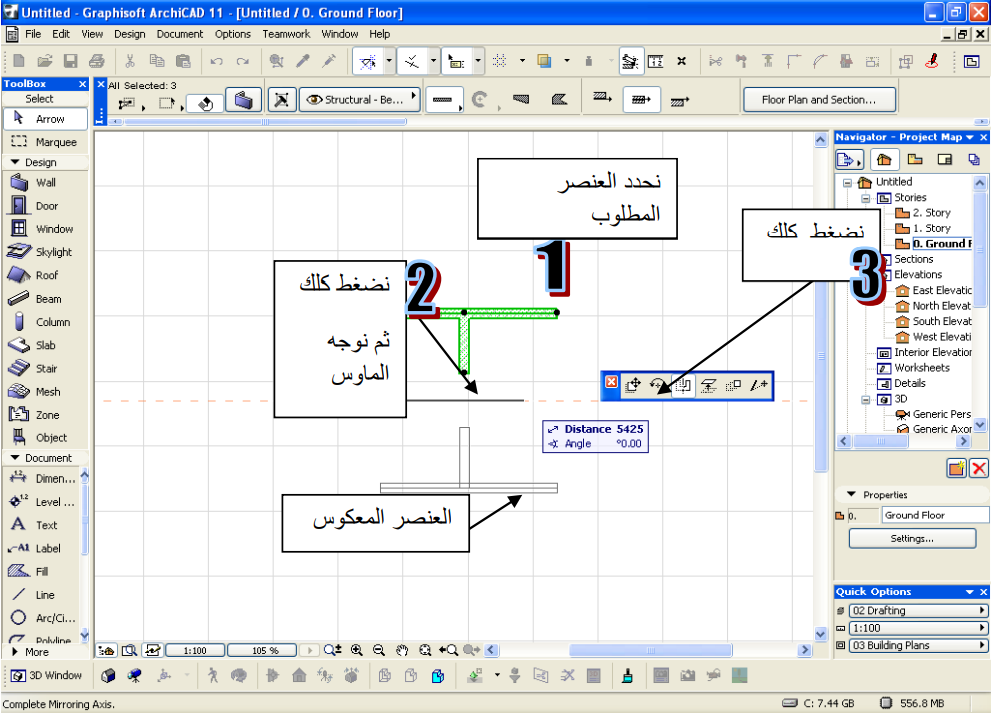Open the 3D Window button
Screen dimensions: 995x713
coord(47,676)
